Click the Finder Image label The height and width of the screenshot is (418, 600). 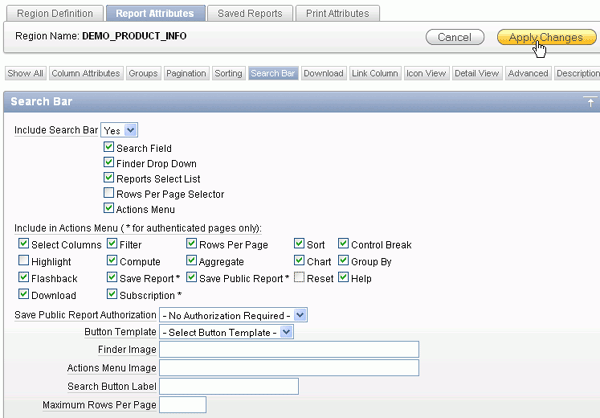point(127,349)
